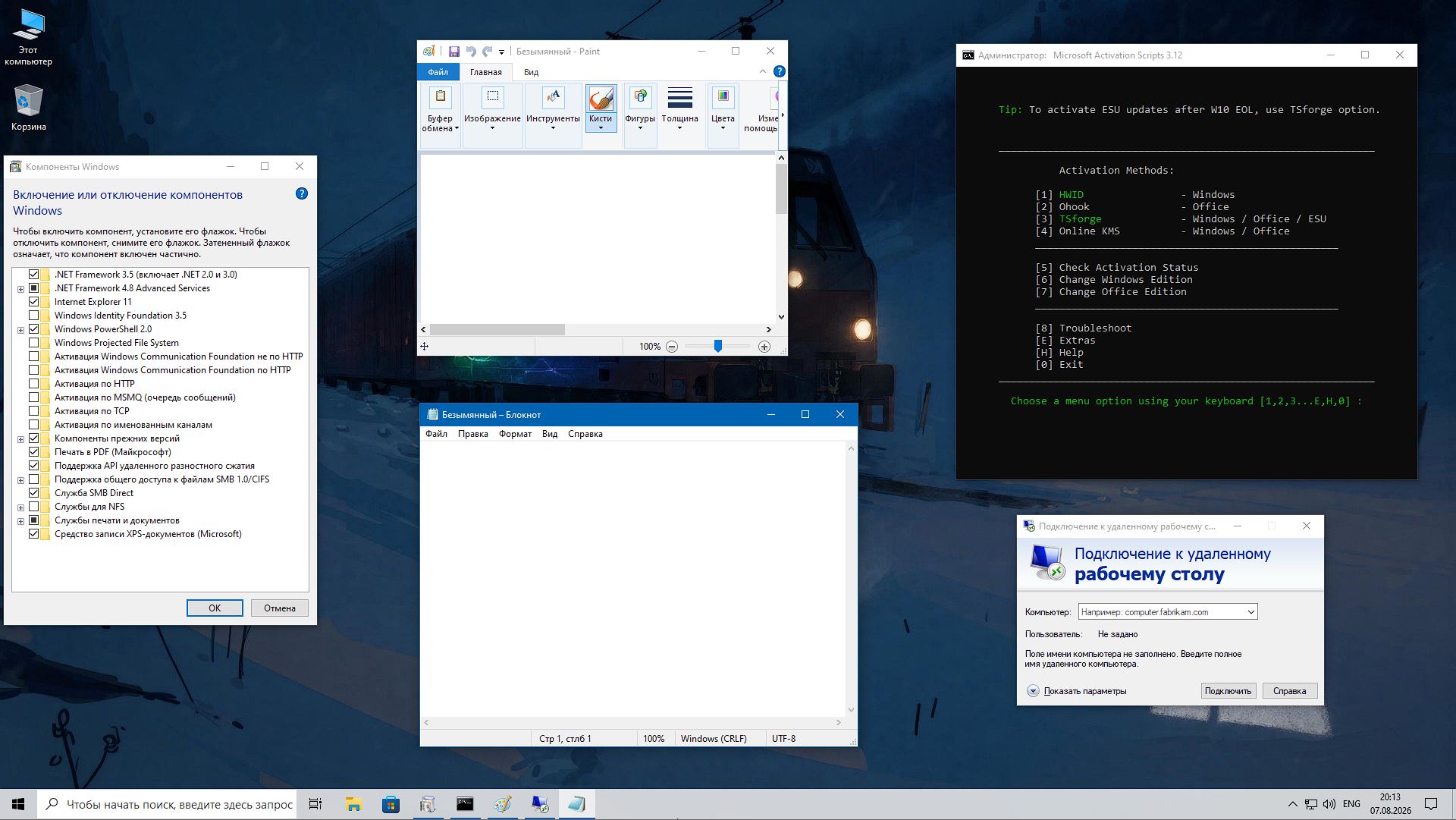Click the volume icon in system tray
Screen dimensions: 1456x820
tap(1329, 804)
